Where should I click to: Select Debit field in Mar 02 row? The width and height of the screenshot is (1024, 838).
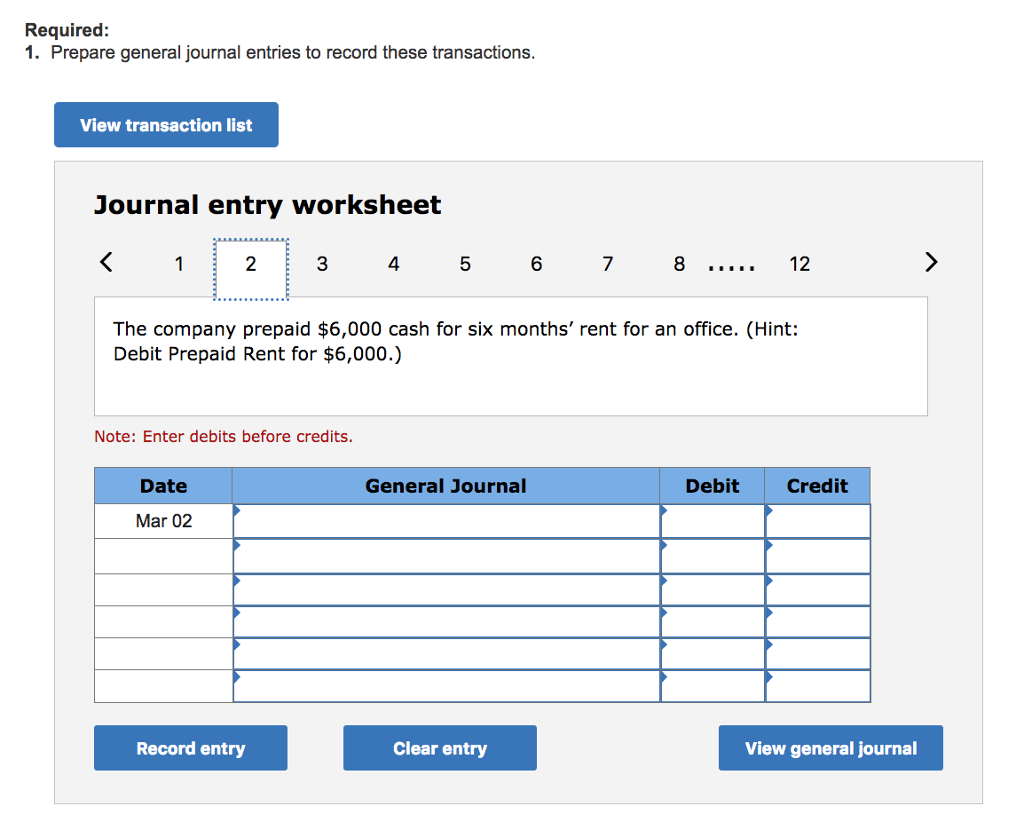tap(712, 521)
